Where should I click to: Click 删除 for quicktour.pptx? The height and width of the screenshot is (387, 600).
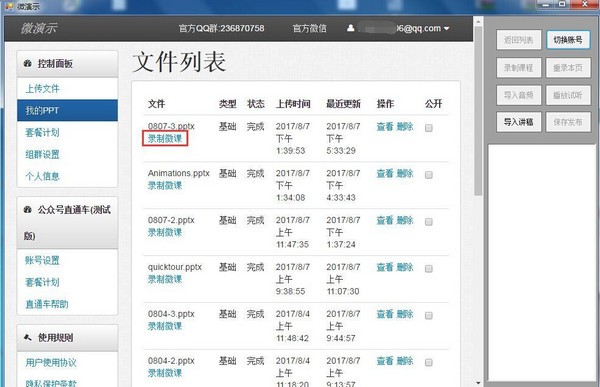pyautogui.click(x=405, y=267)
